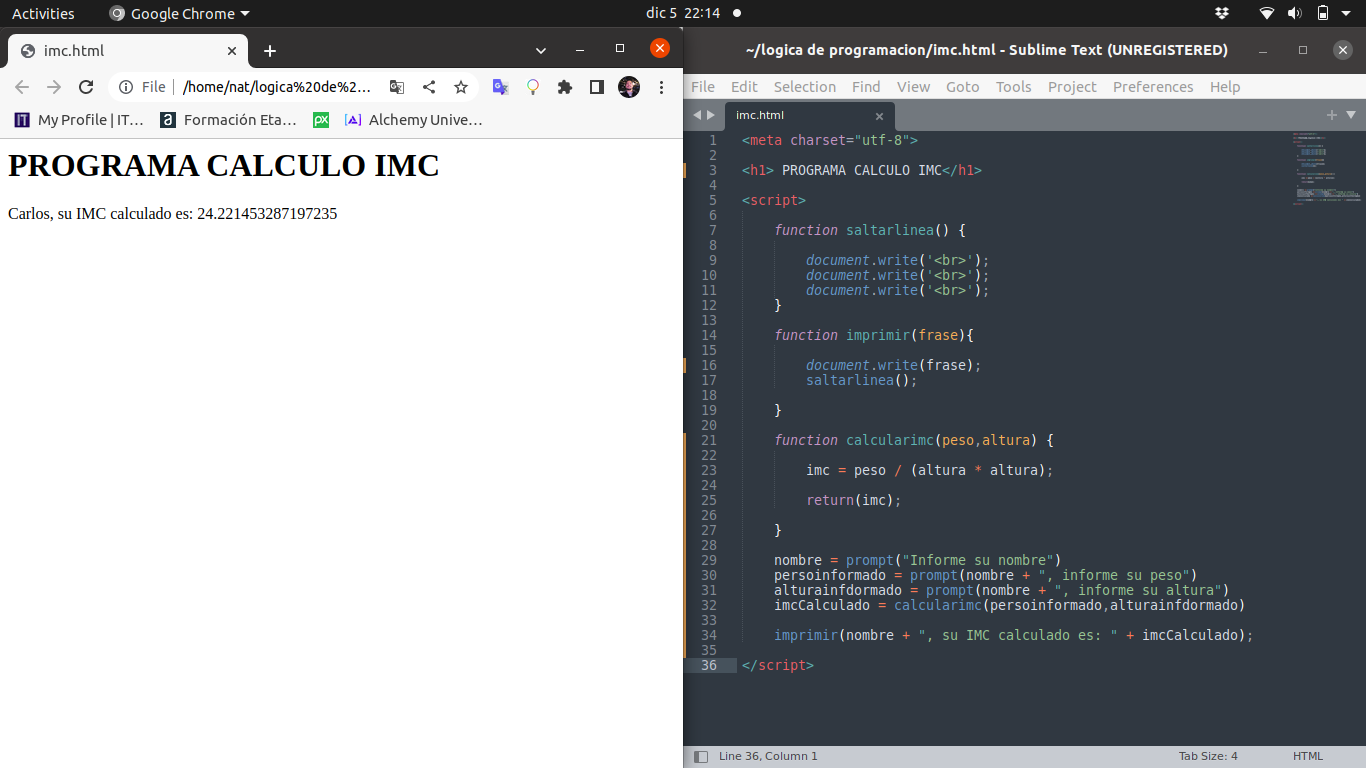Toggle the sidebar icon in Sublime status bar
The image size is (1366, 768).
[701, 757]
